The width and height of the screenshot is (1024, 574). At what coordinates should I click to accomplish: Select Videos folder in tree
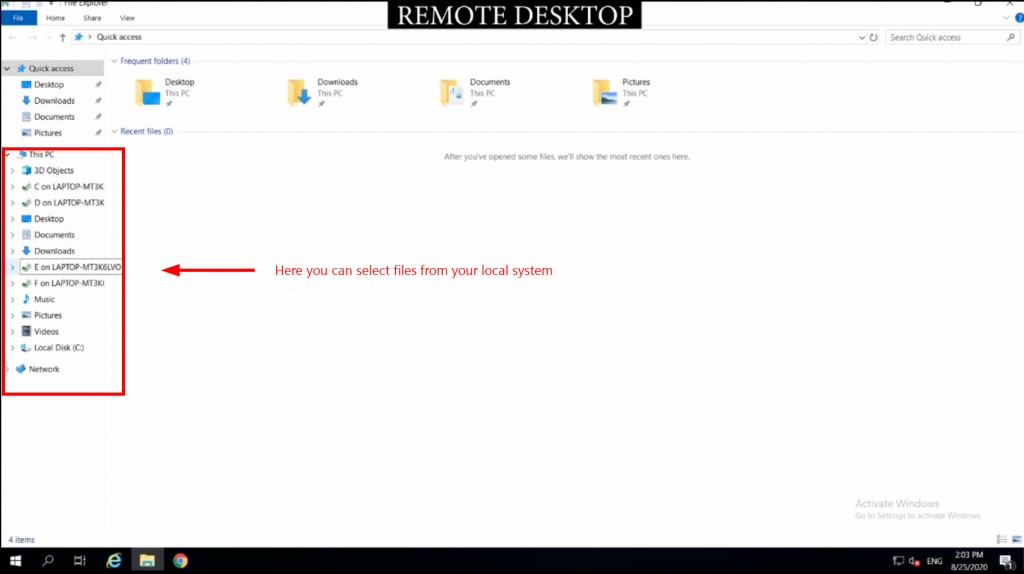tap(46, 332)
